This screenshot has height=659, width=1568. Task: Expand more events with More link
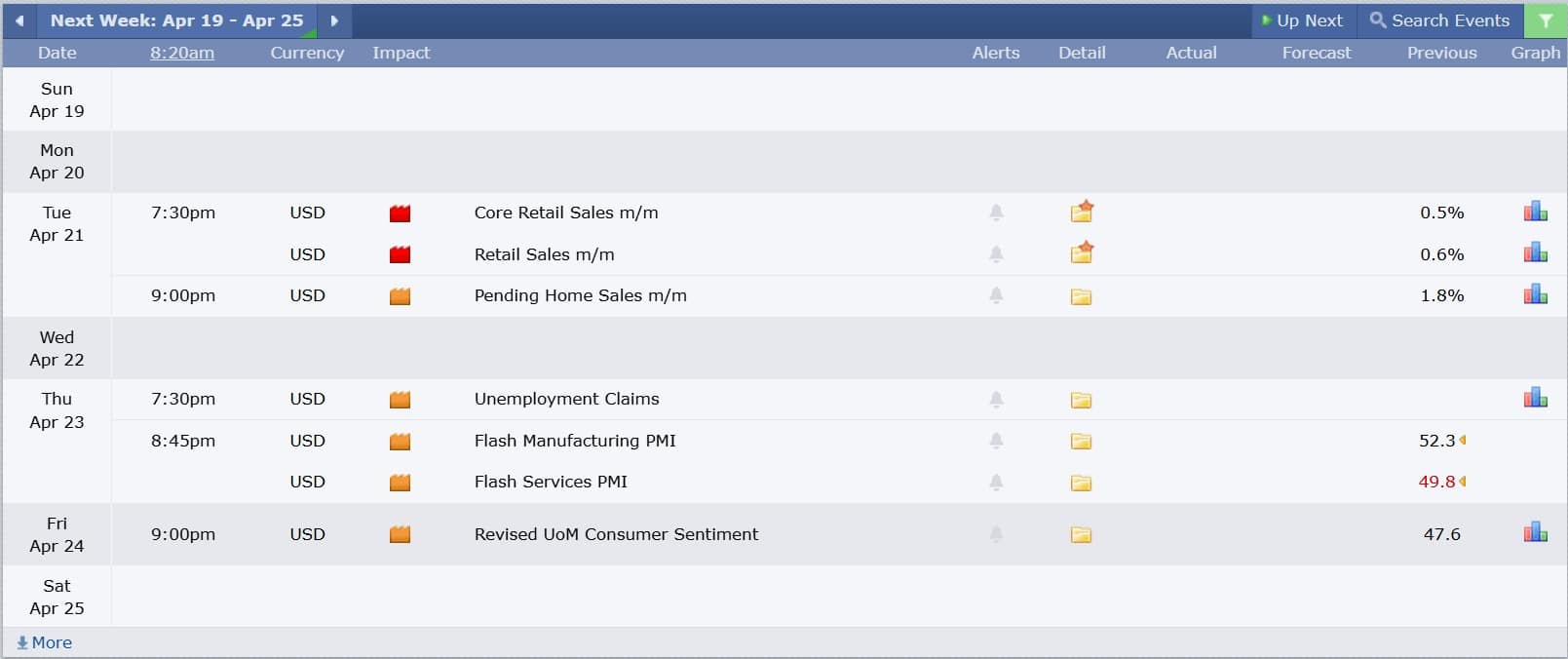(45, 642)
